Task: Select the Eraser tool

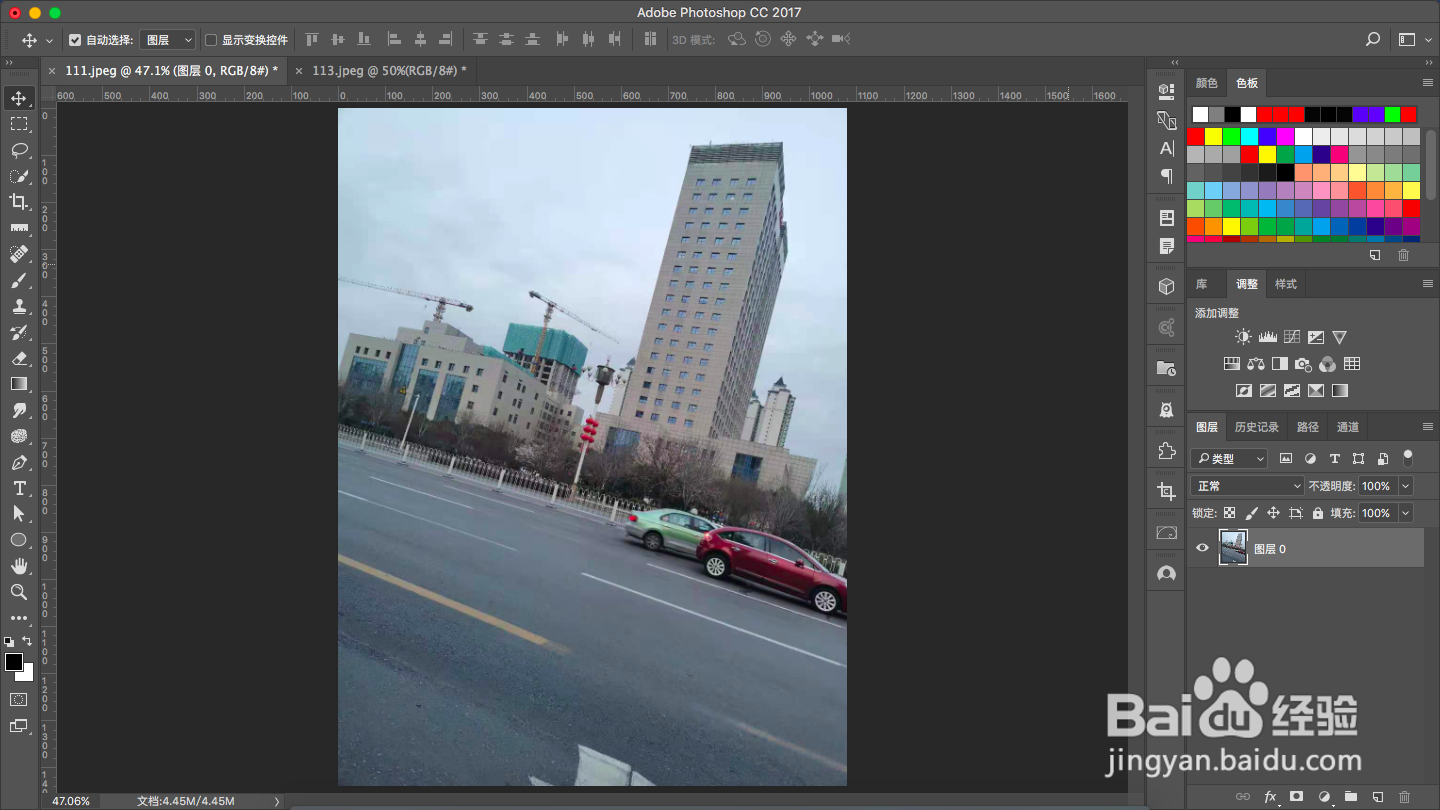Action: click(19, 358)
